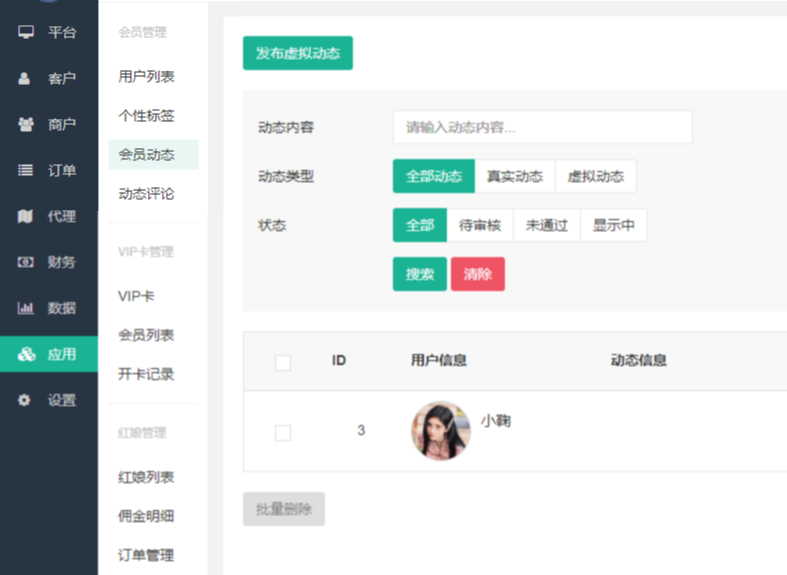Select 真实动态 type filter
Image resolution: width=787 pixels, height=575 pixels.
pyautogui.click(x=515, y=176)
